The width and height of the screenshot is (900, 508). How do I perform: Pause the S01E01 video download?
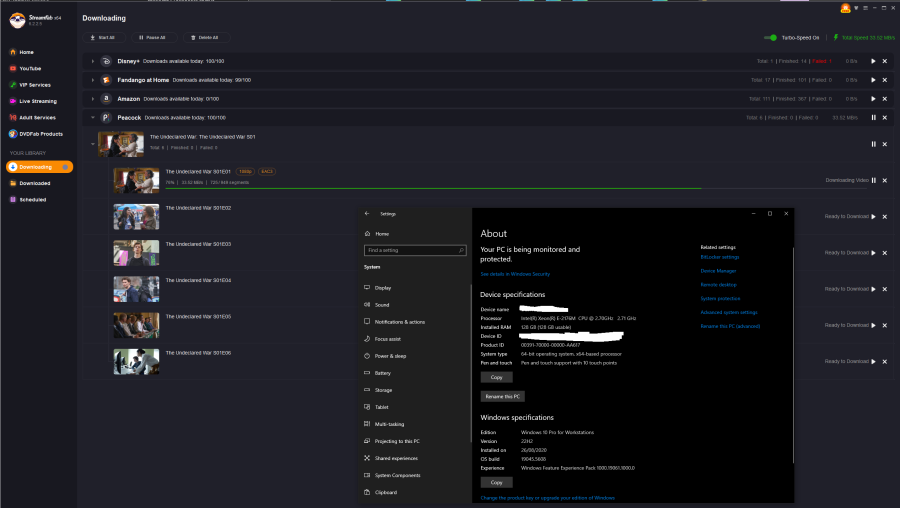pyautogui.click(x=873, y=180)
